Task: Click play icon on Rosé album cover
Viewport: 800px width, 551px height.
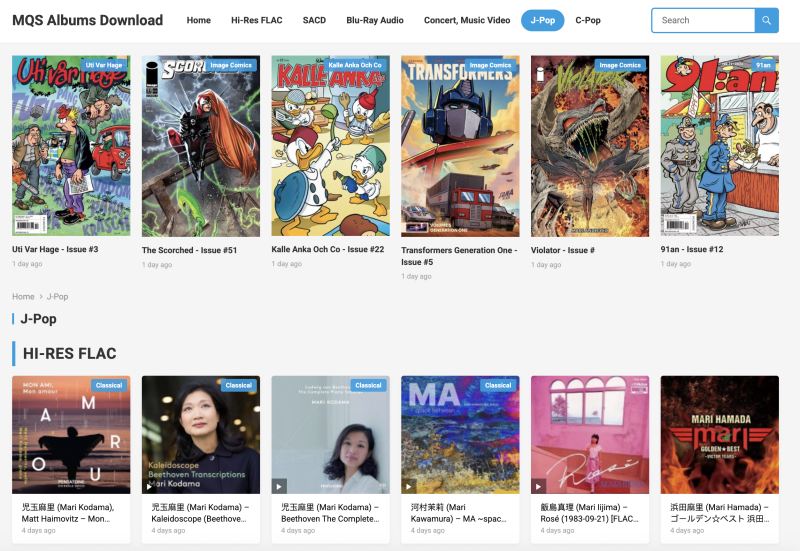Action: coord(538,486)
